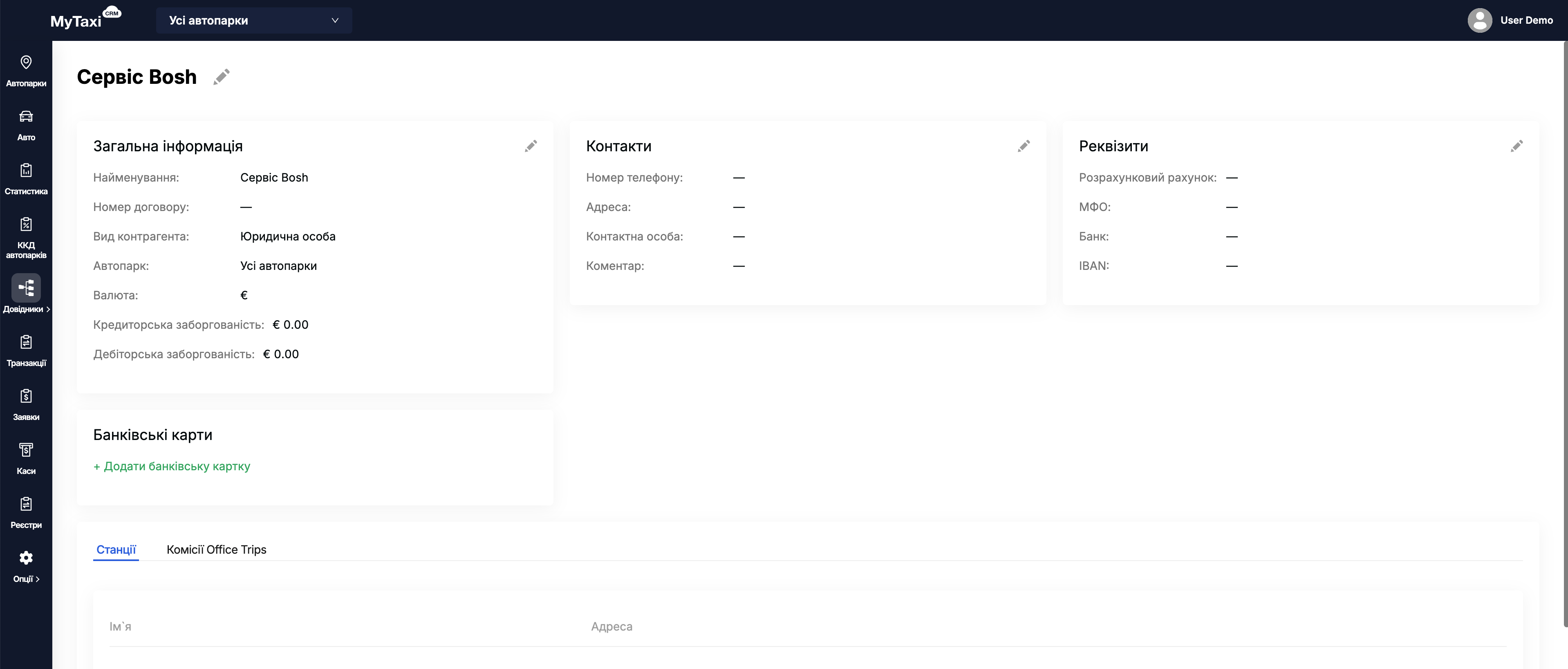This screenshot has width=1568, height=669.
Task: Open the Усі автопарки dropdown
Action: [254, 20]
